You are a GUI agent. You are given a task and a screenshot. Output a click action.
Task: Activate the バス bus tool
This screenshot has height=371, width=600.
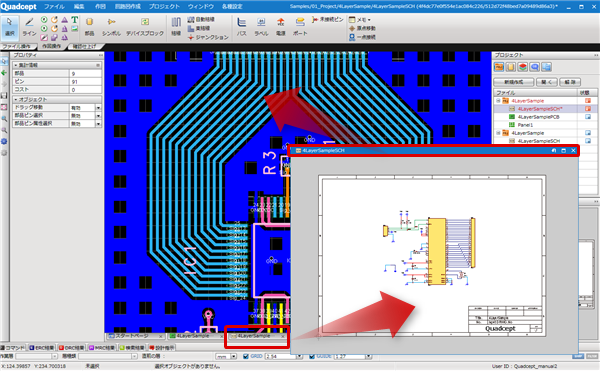(x=241, y=27)
